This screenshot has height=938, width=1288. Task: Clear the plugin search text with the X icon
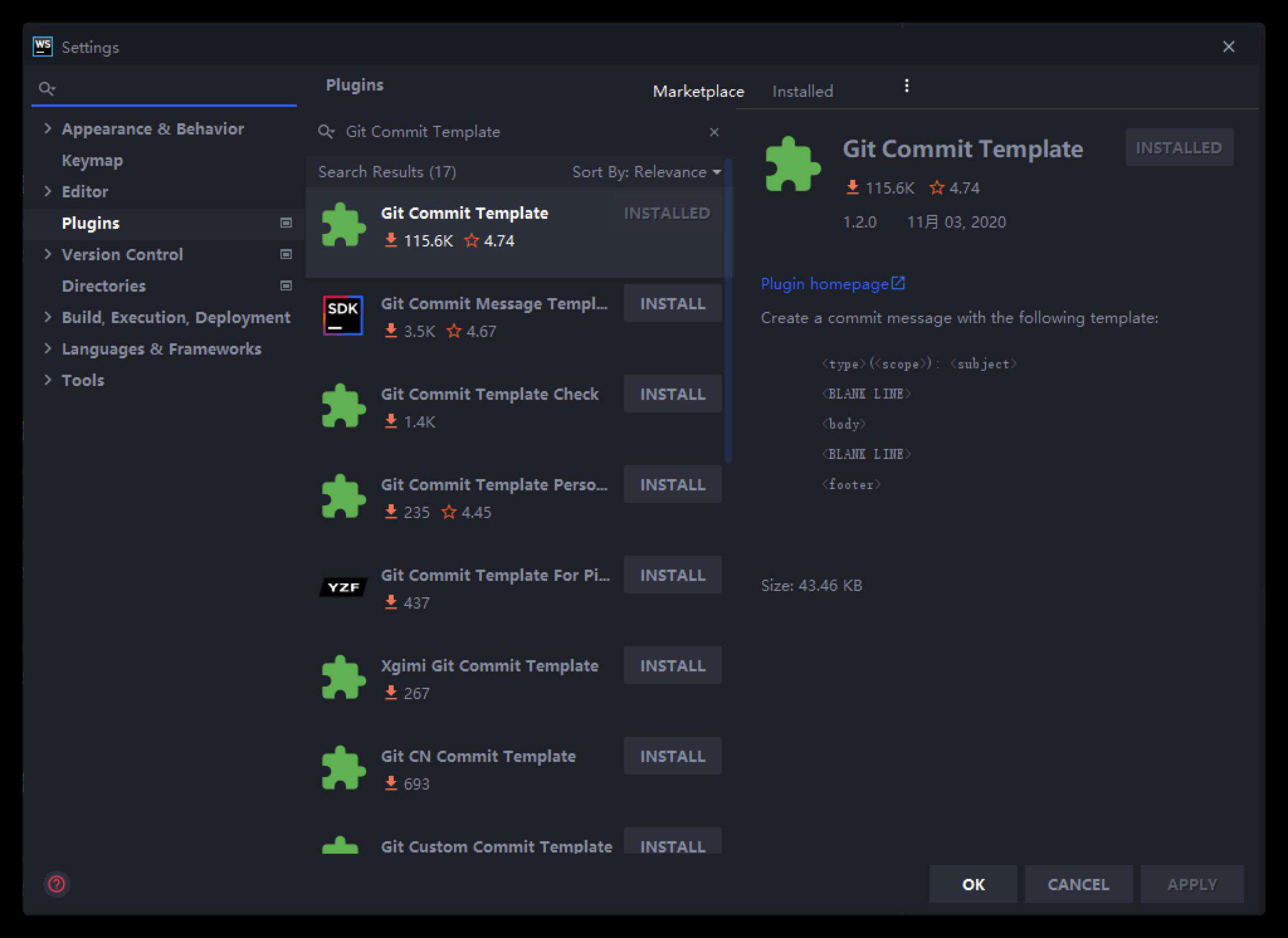pos(714,132)
